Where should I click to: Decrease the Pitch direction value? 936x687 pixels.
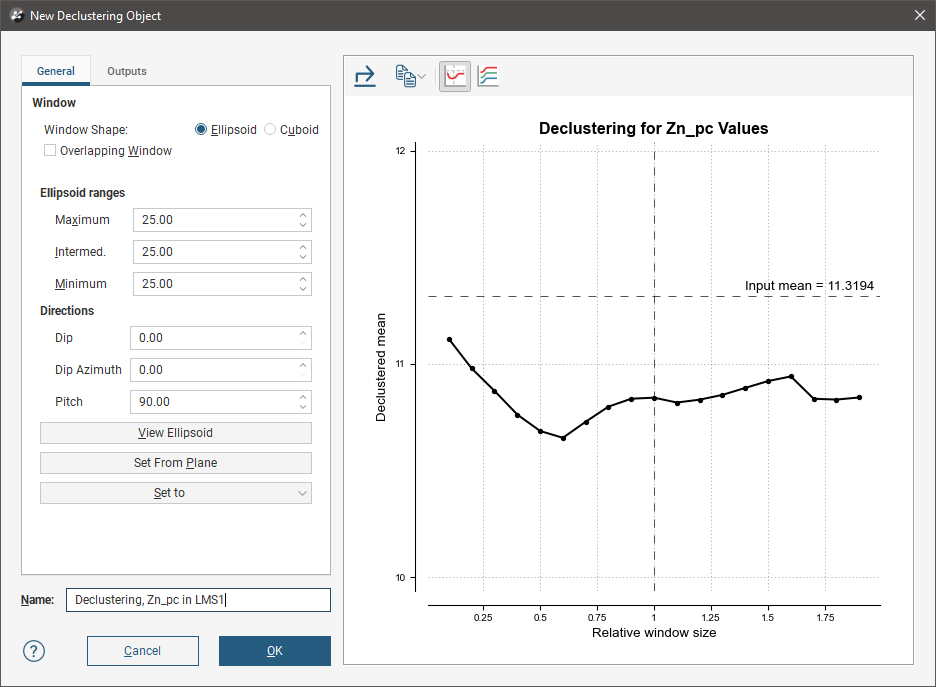point(303,407)
